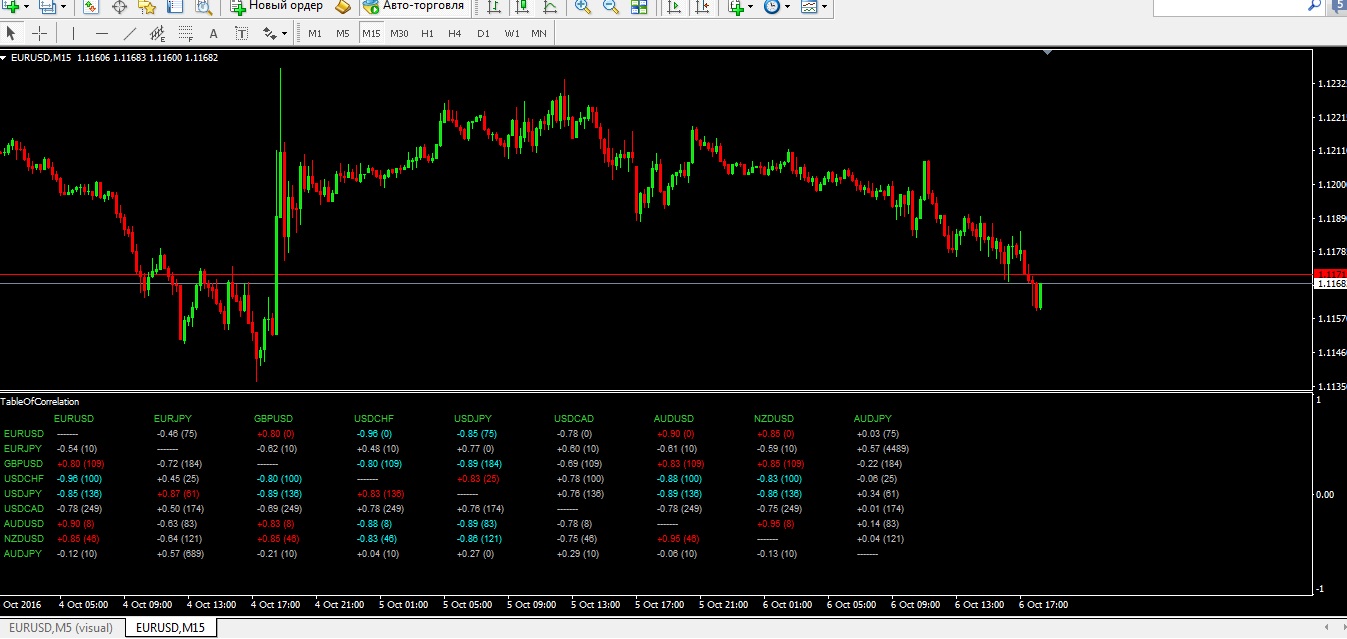The width and height of the screenshot is (1347, 639).
Task: Select the M15 timeframe button
Action: [371, 33]
